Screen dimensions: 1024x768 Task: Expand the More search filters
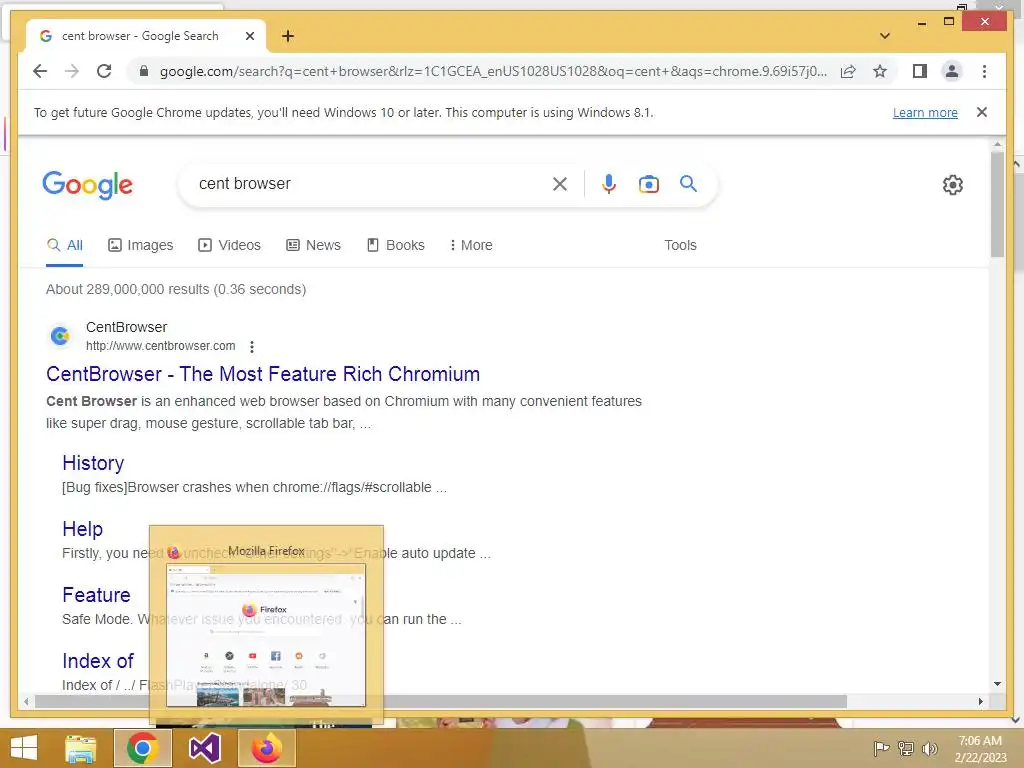click(471, 246)
